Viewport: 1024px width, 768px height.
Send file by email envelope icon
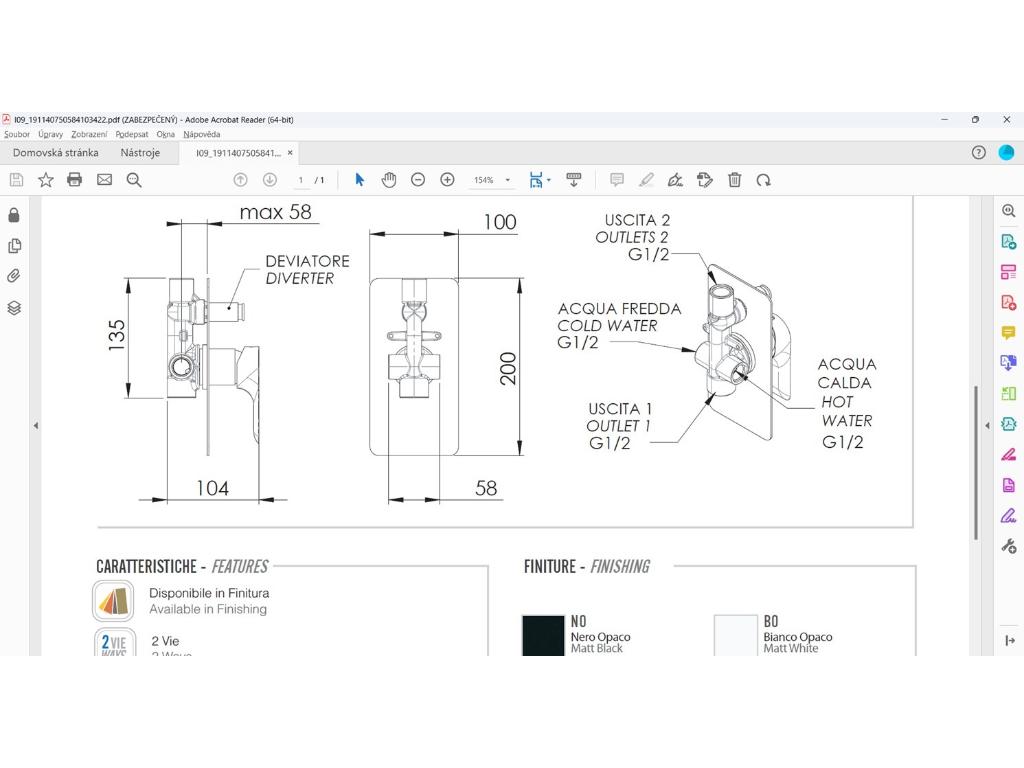pos(104,180)
